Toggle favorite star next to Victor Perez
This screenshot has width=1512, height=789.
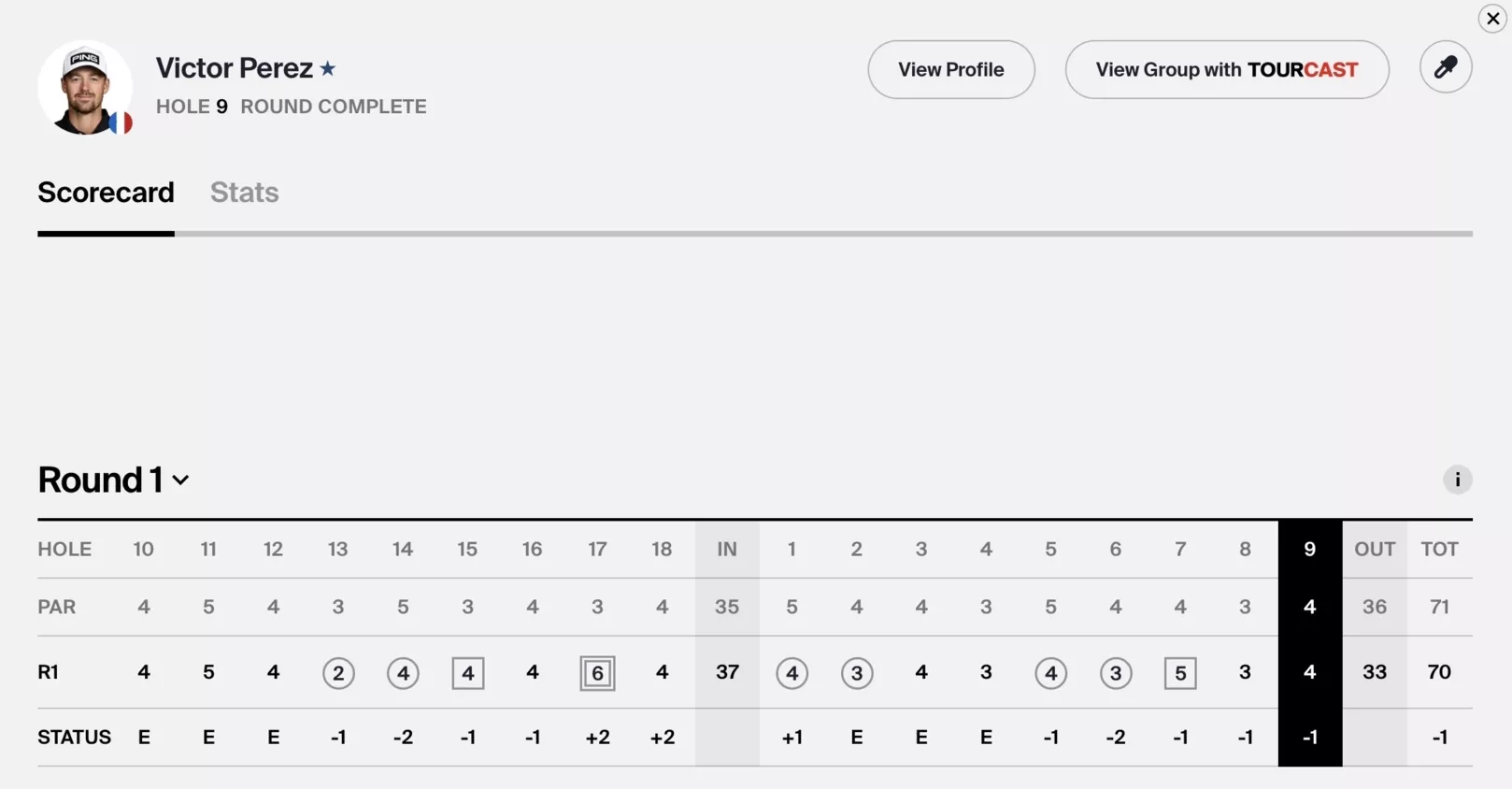[328, 68]
